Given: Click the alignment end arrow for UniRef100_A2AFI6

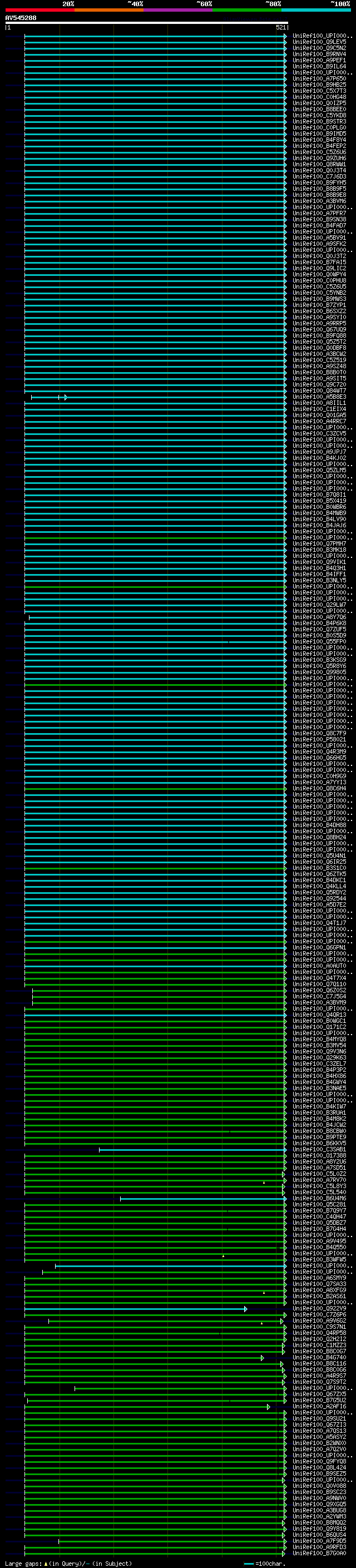Looking at the screenshot, I should point(268,1407).
